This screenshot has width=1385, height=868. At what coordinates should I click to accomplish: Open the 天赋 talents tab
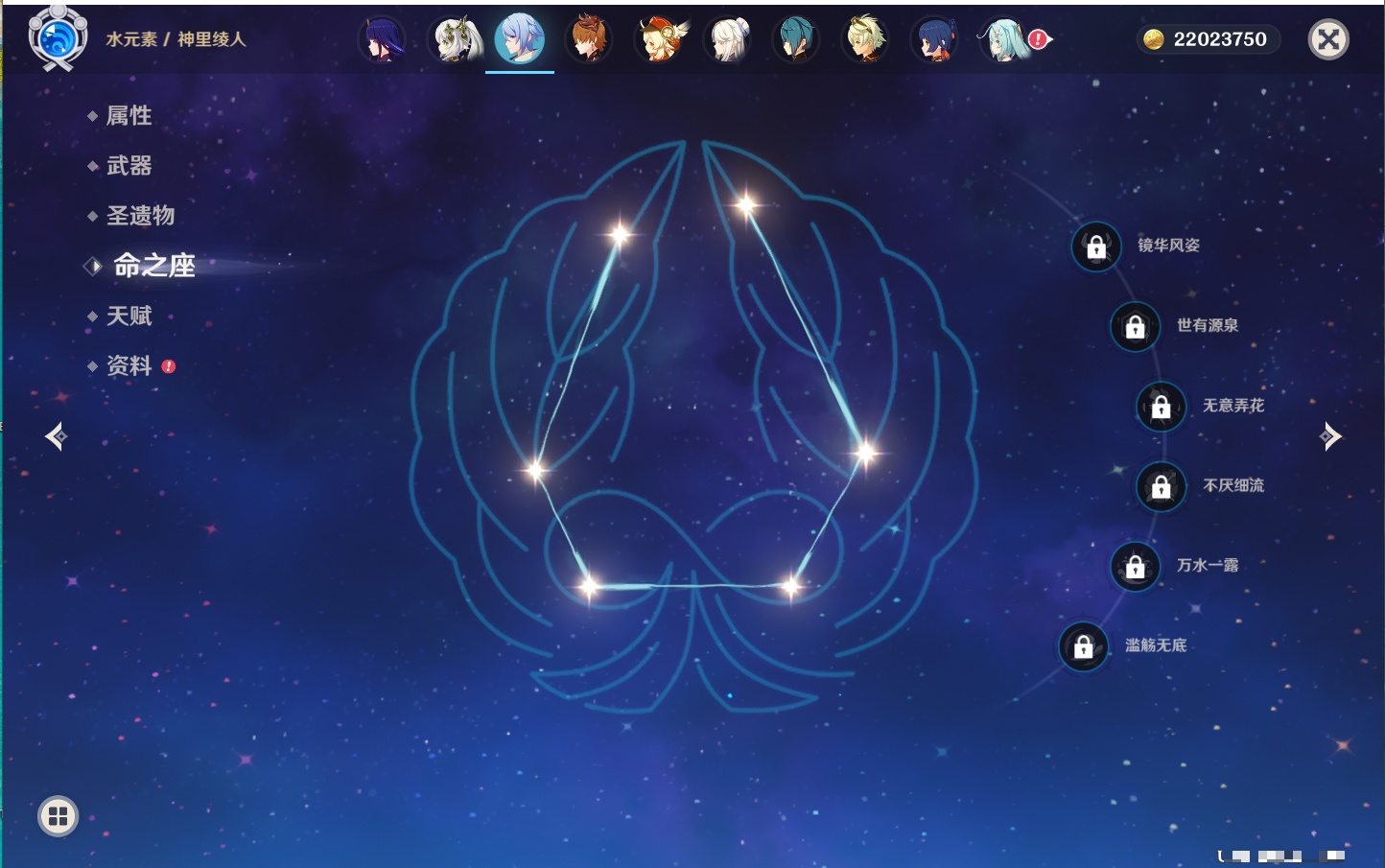129,316
